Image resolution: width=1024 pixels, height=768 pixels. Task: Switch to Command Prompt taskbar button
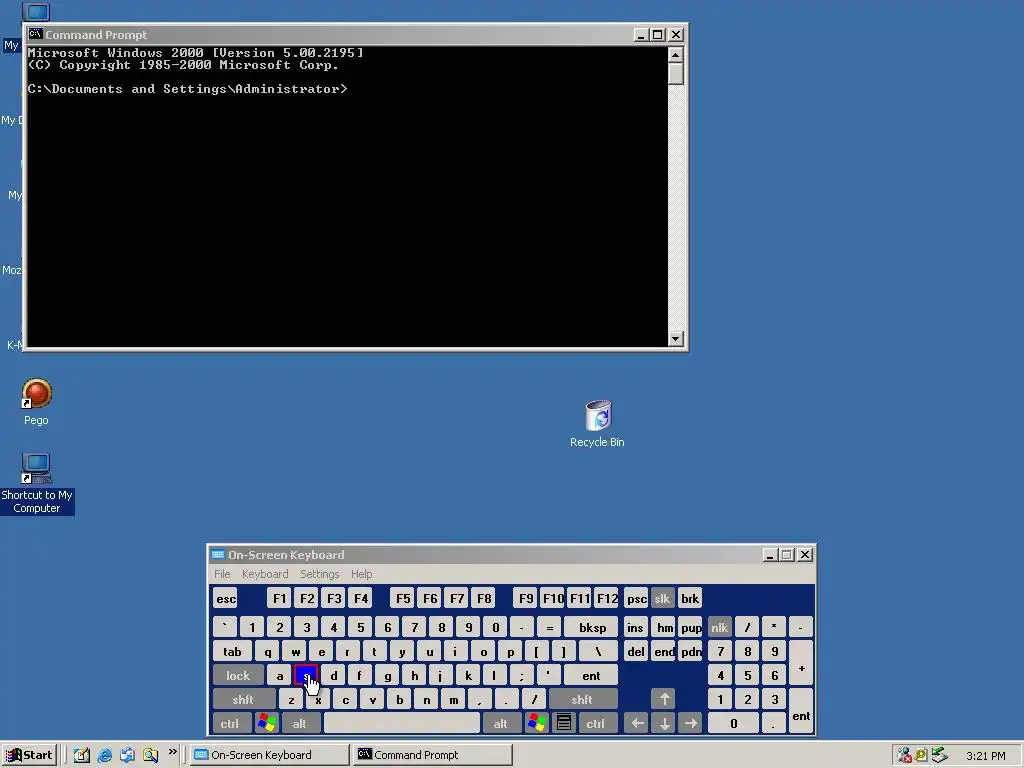(433, 755)
